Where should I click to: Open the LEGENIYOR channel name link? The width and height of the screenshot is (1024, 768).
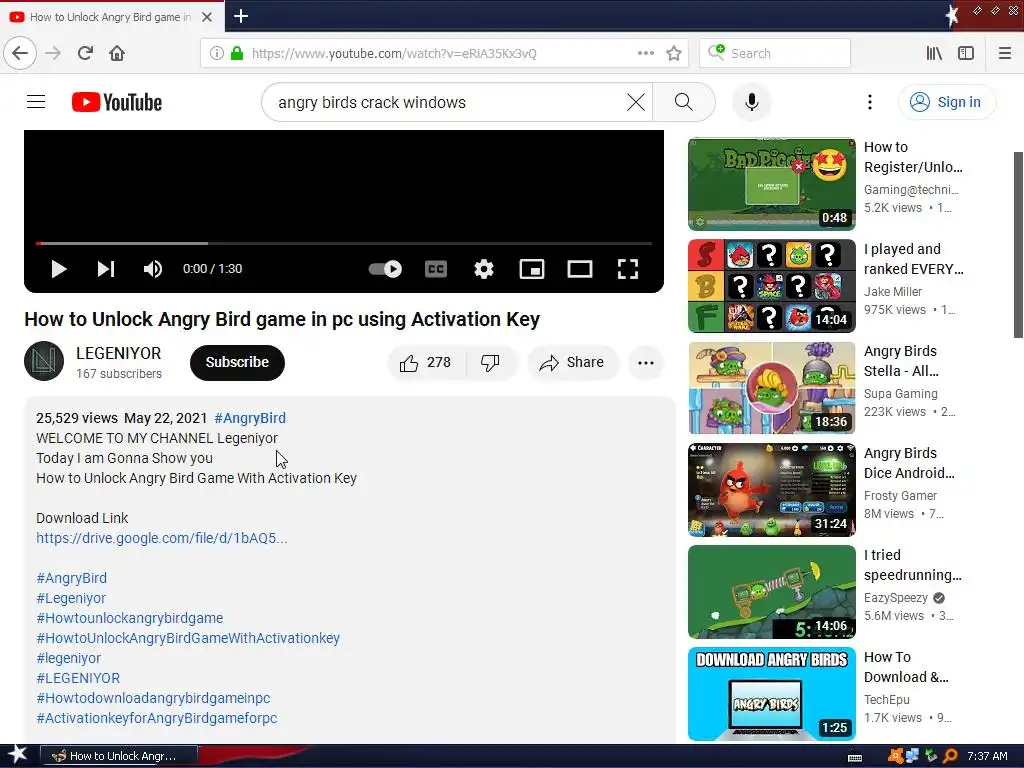point(118,353)
